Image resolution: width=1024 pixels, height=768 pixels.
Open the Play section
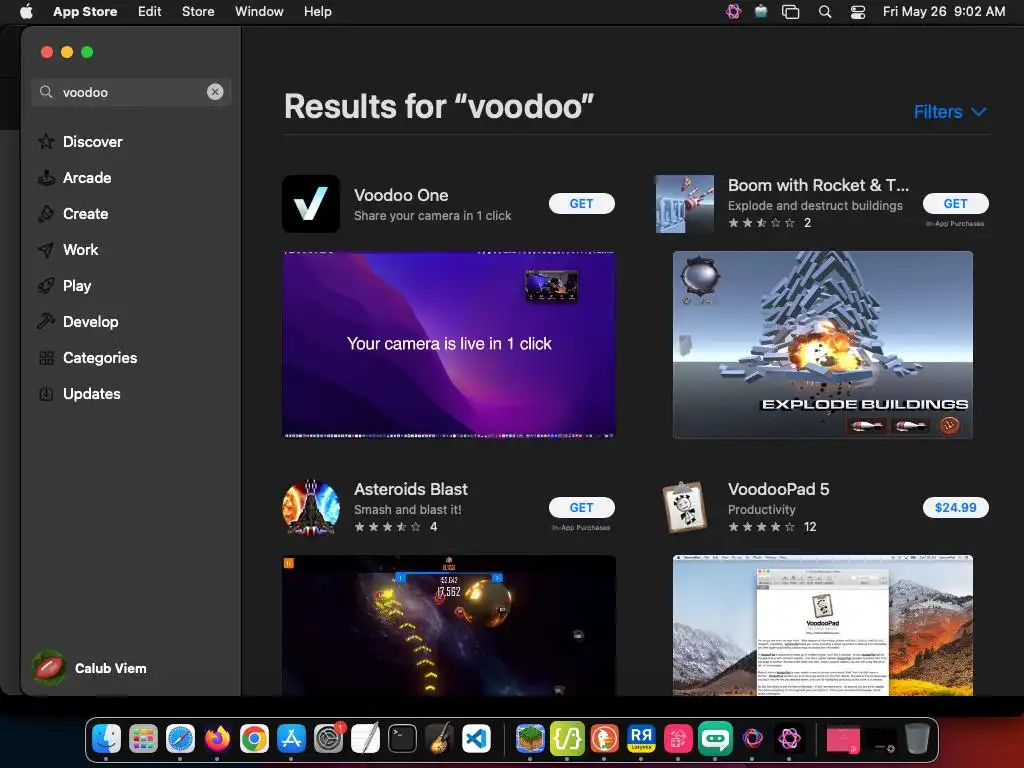76,285
